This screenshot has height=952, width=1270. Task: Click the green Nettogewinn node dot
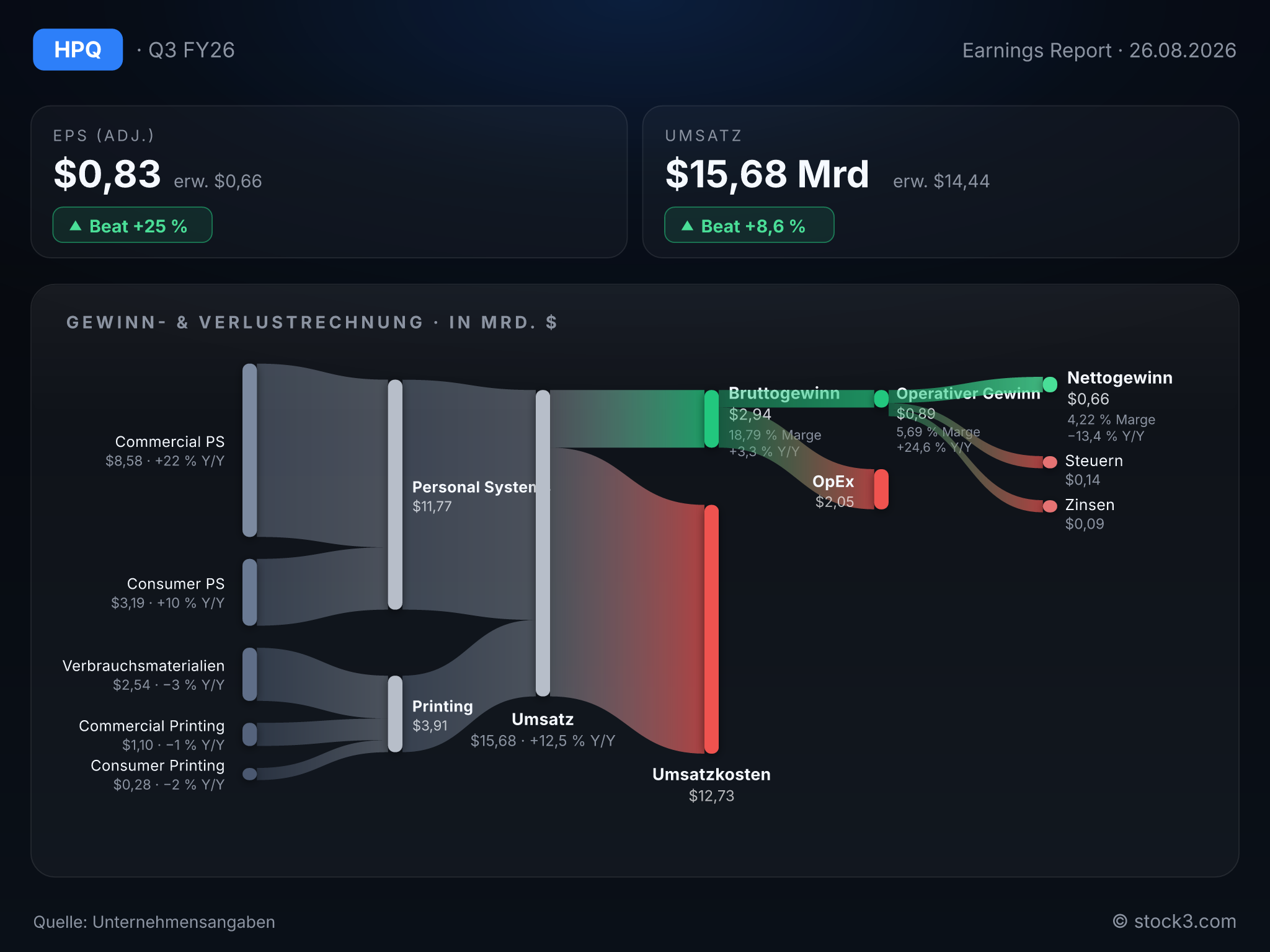[x=1050, y=384]
